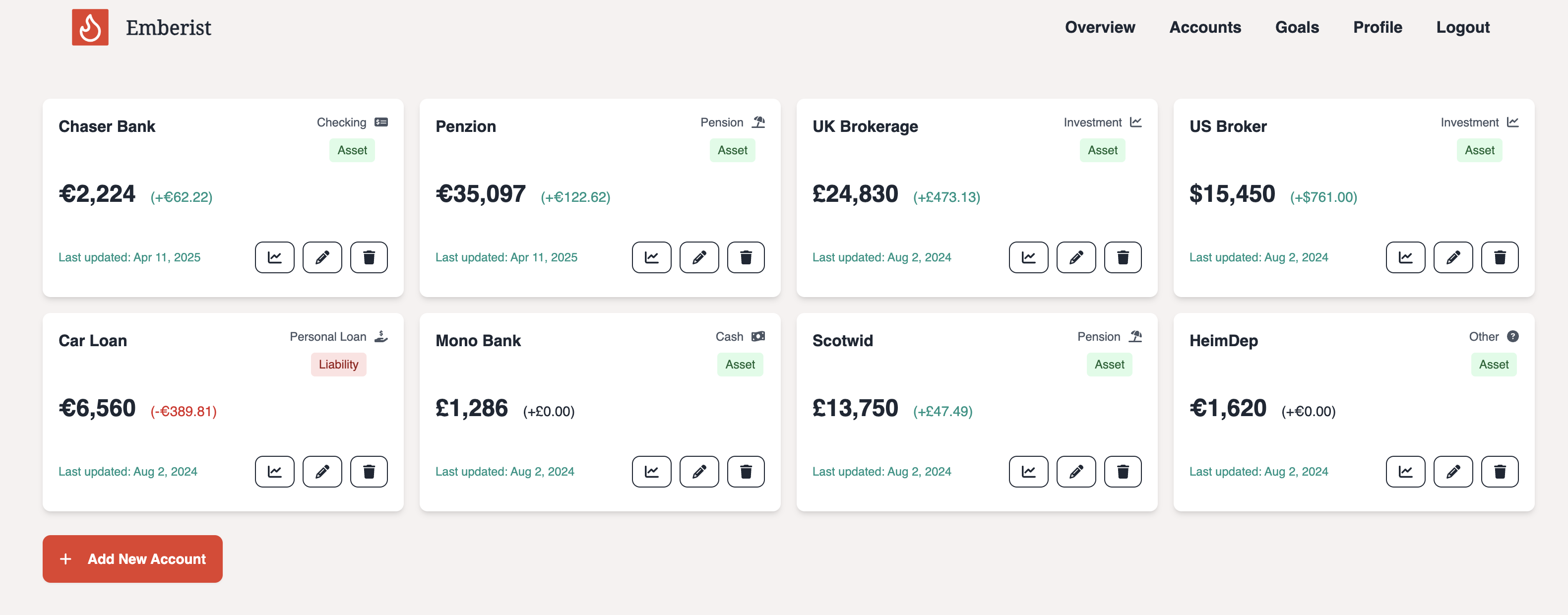
Task: Log out using the Logout link
Action: 1462,27
